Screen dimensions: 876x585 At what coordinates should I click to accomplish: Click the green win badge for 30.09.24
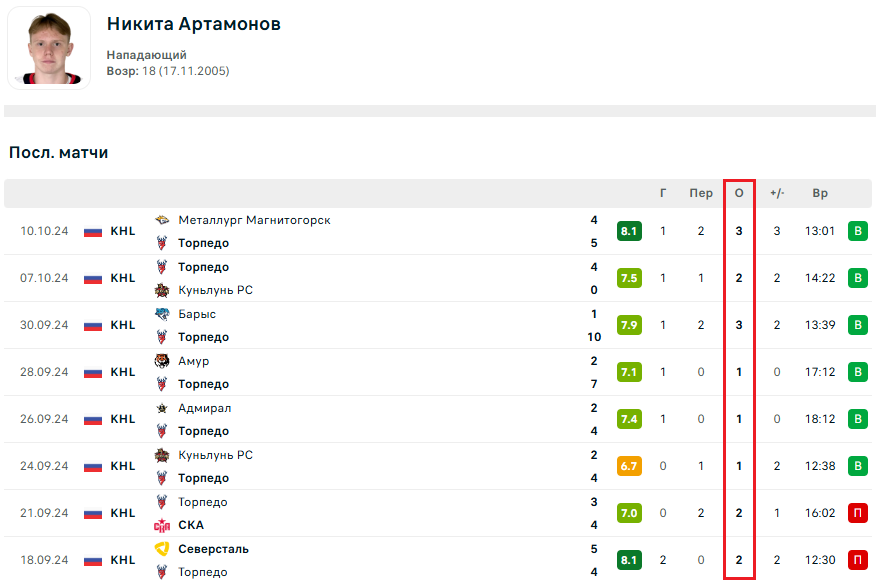[857, 325]
